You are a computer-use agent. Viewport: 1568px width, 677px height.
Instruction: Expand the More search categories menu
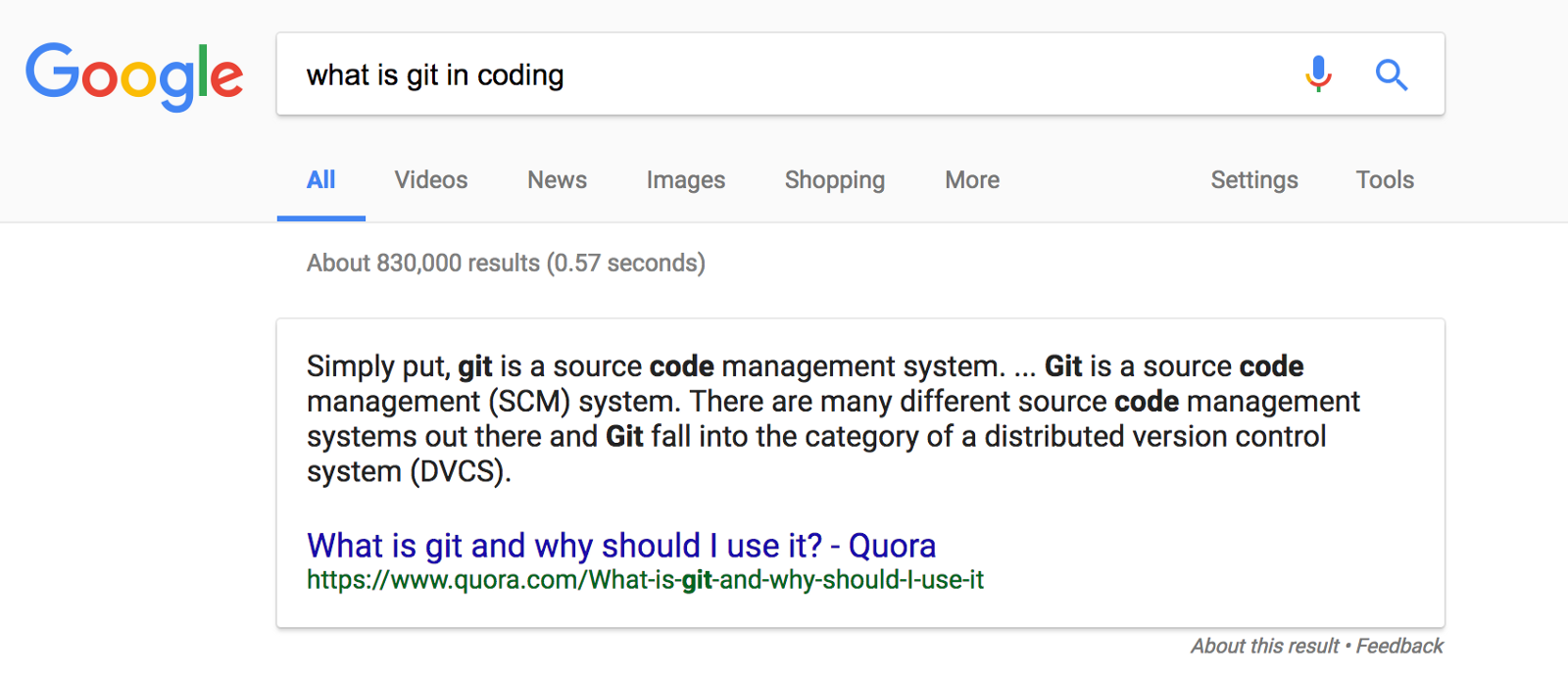[x=972, y=180]
